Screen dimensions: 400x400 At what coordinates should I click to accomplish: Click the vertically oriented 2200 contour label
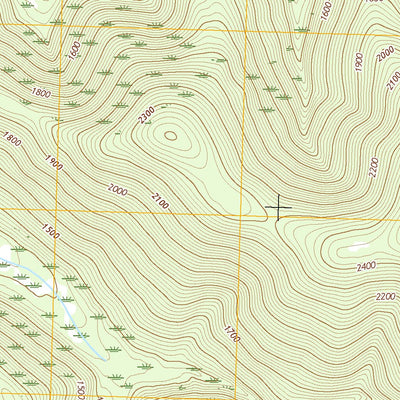click(x=374, y=168)
